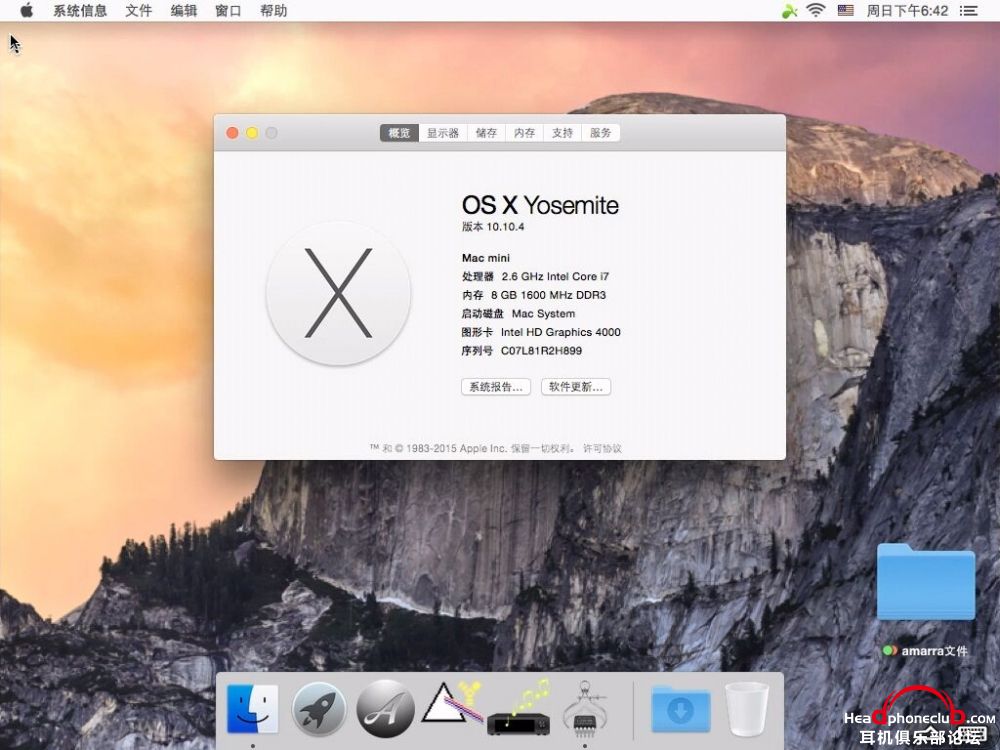The width and height of the screenshot is (1000, 750).
Task: Open the audio receiver music app in Dock
Action: click(519, 708)
